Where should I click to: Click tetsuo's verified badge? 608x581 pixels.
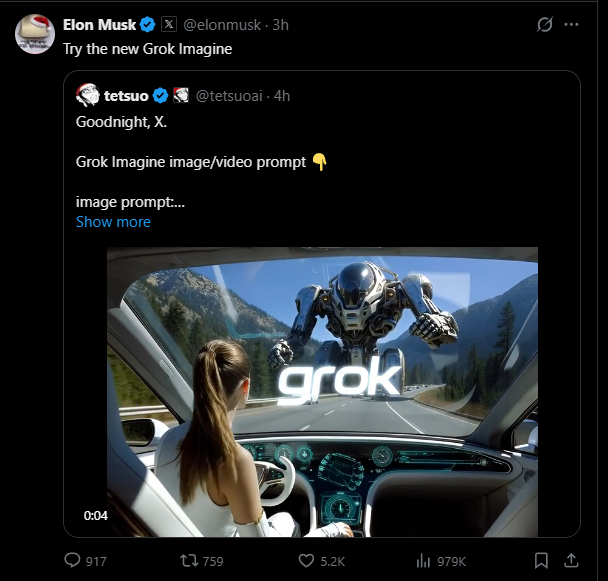tap(160, 96)
